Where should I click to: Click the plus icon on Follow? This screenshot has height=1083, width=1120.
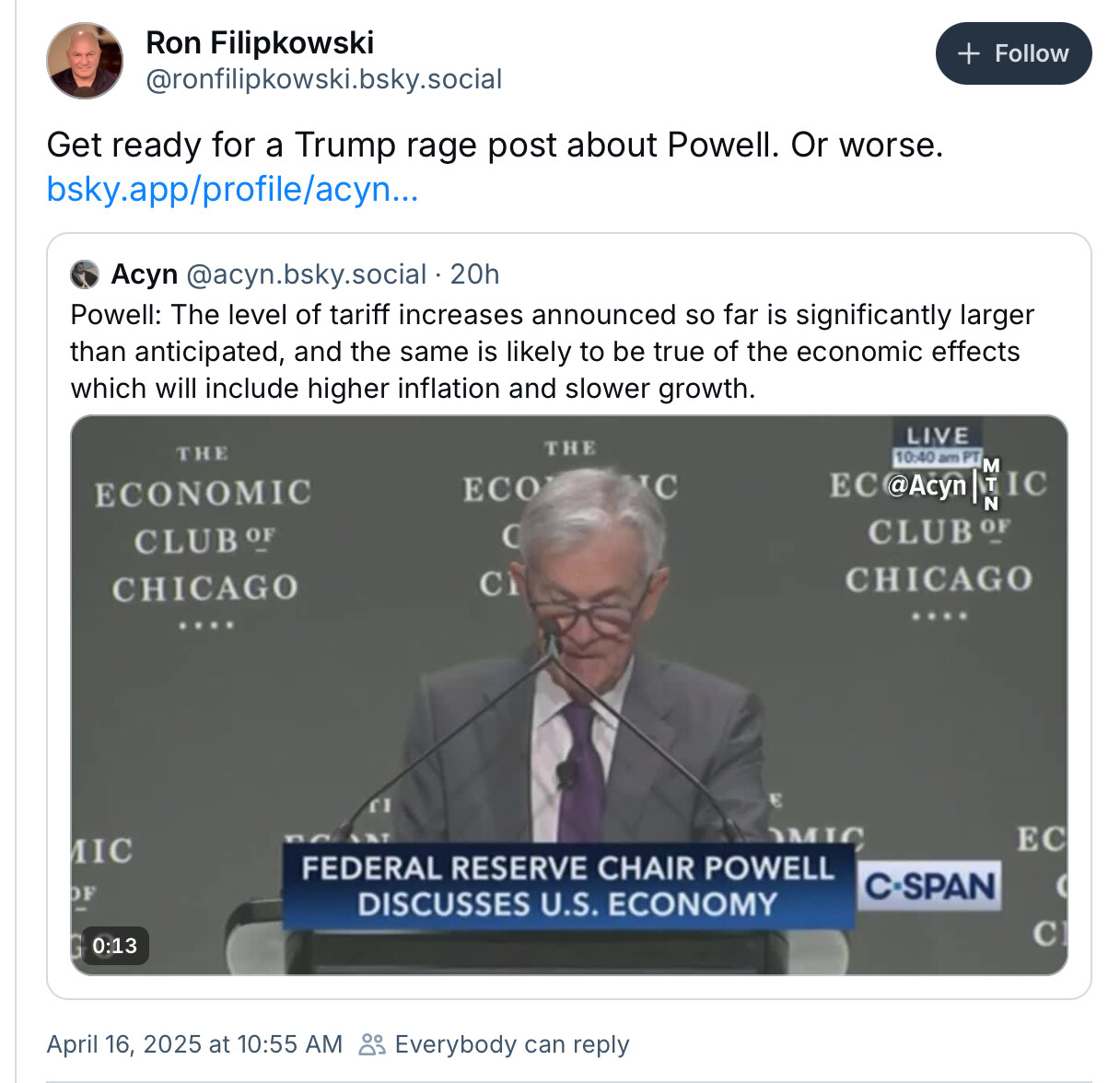(968, 54)
